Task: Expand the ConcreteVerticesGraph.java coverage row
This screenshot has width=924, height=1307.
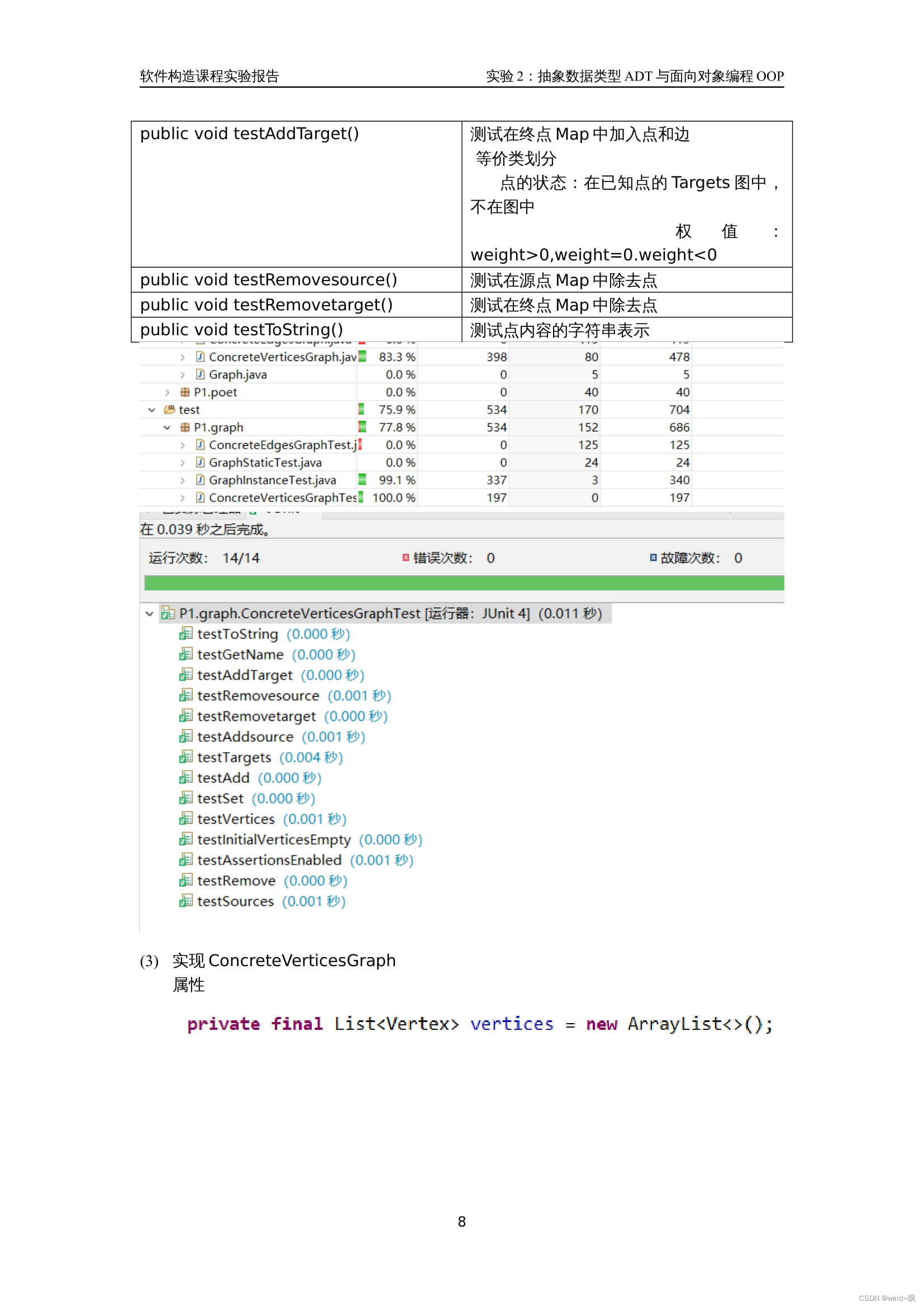Action: tap(182, 358)
